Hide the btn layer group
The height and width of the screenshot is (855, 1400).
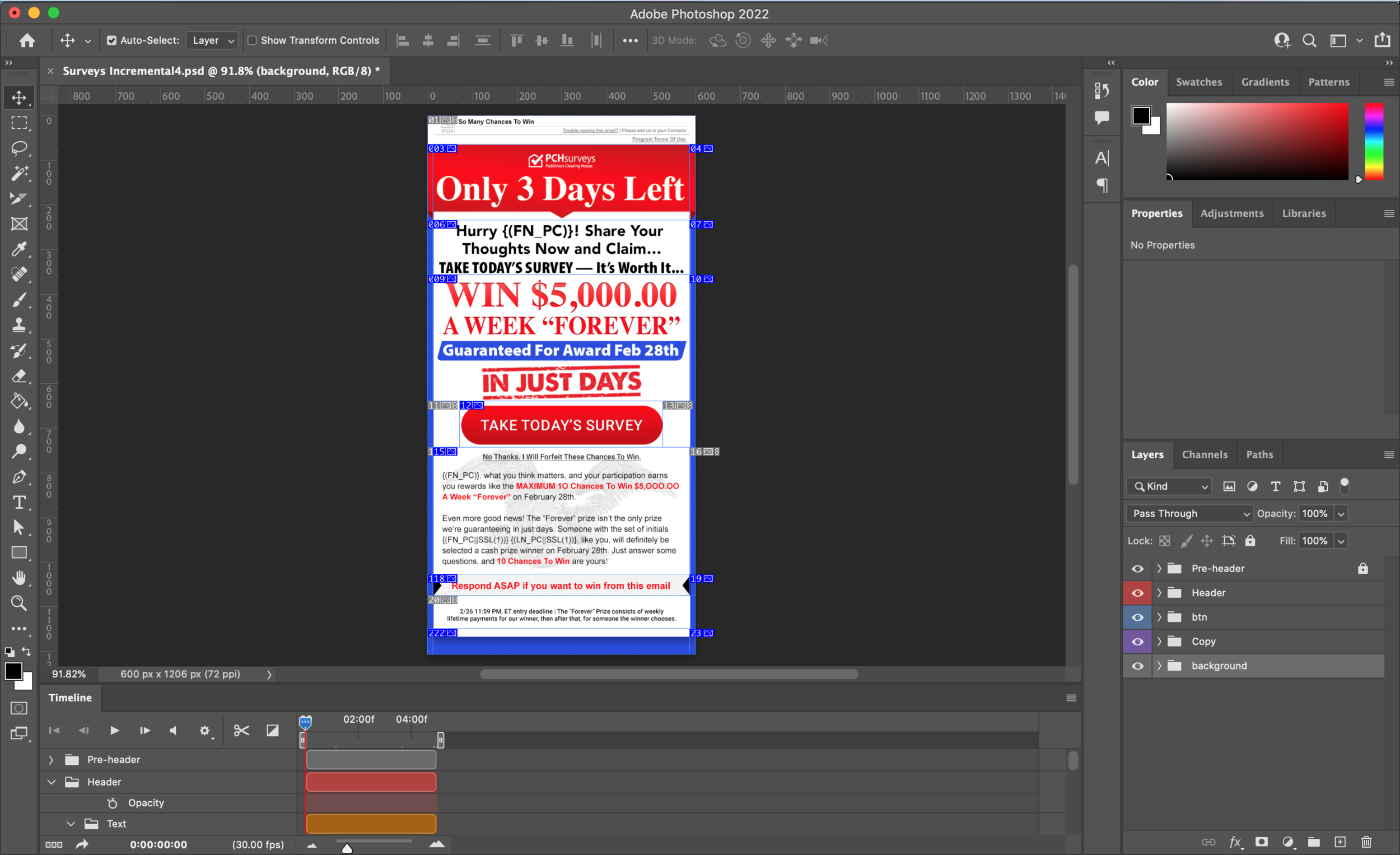(x=1137, y=617)
